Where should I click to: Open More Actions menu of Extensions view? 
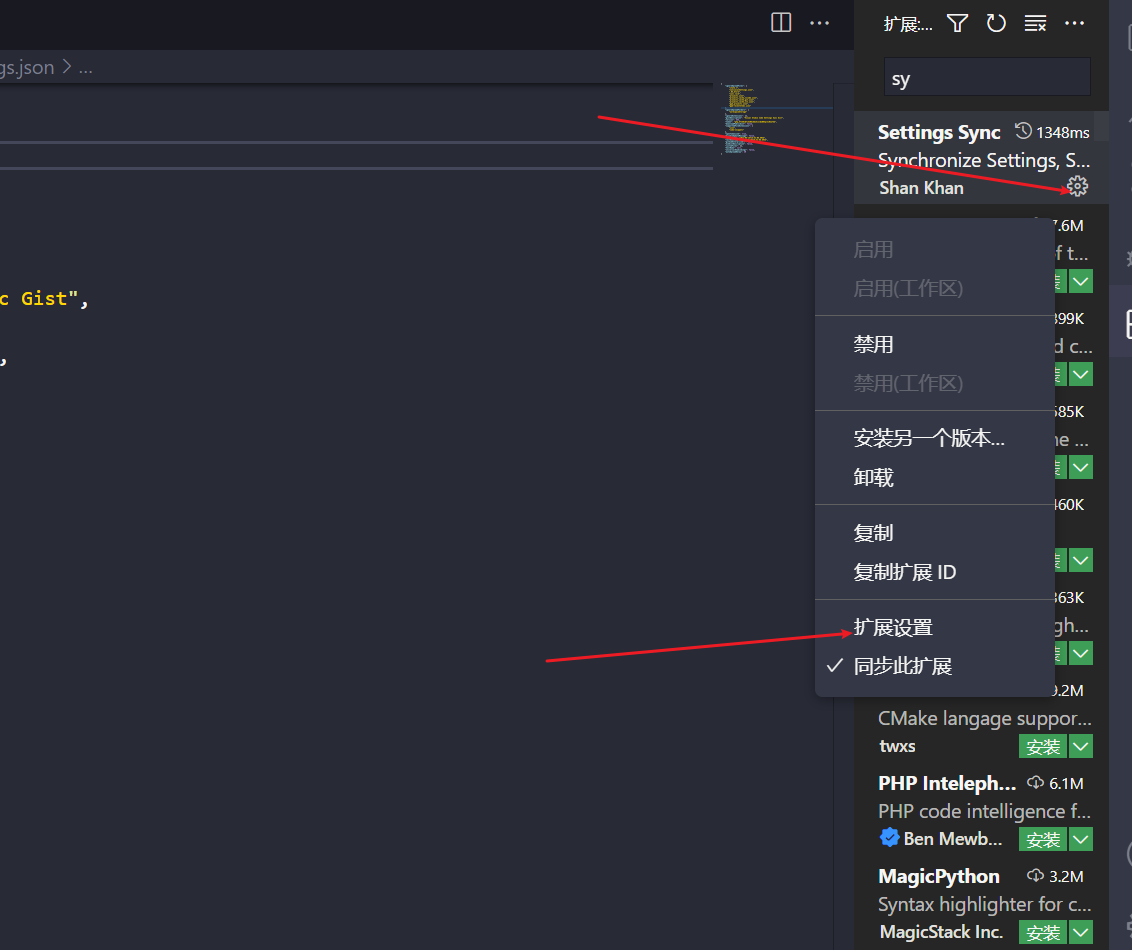point(1074,22)
